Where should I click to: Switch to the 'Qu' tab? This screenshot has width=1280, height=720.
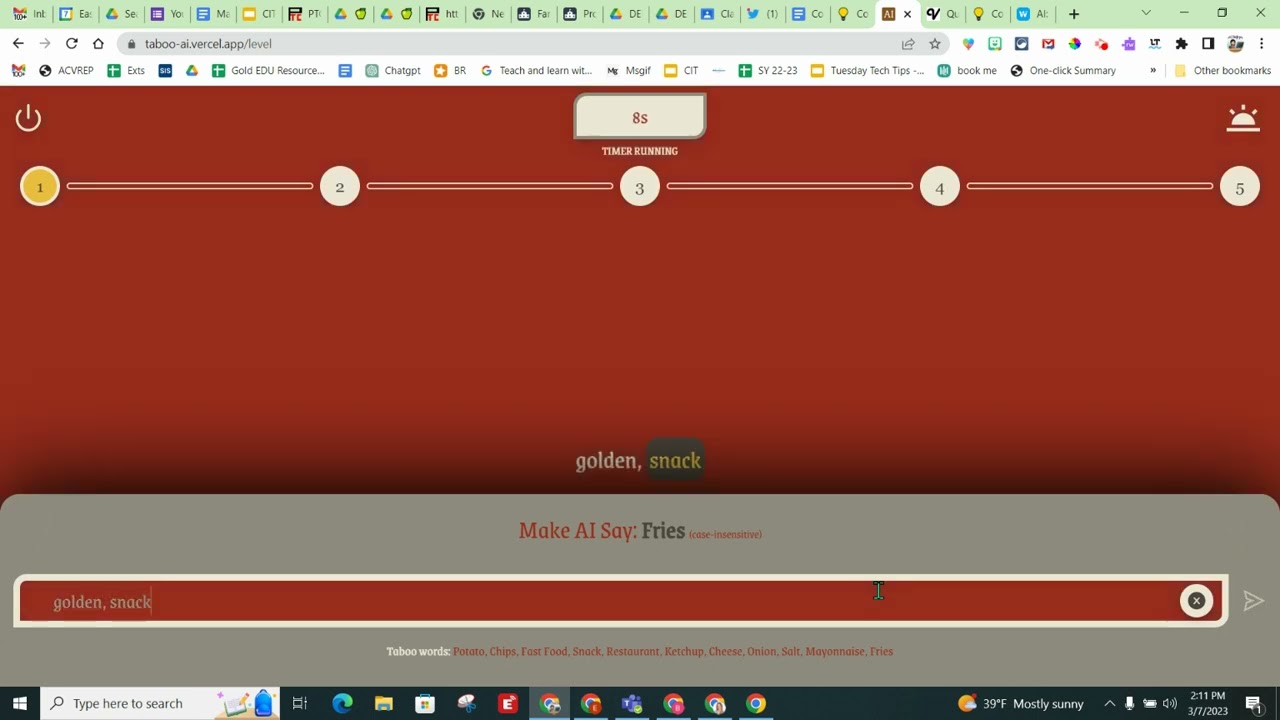tap(941, 14)
